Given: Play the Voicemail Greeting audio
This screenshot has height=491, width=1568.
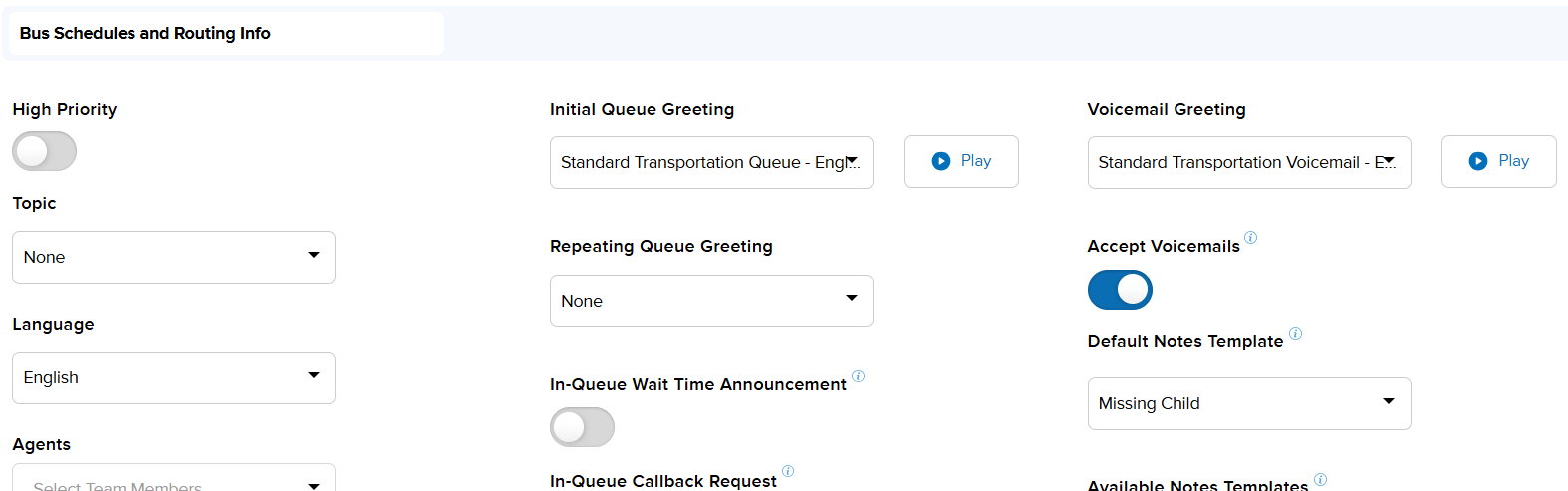Looking at the screenshot, I should pyautogui.click(x=1498, y=161).
